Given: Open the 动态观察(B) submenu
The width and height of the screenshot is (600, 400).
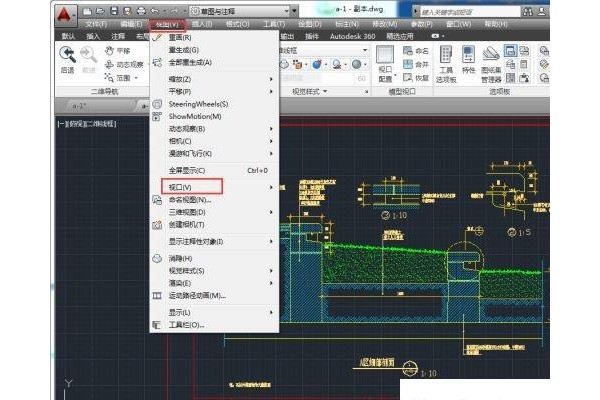Looking at the screenshot, I should (x=214, y=129).
